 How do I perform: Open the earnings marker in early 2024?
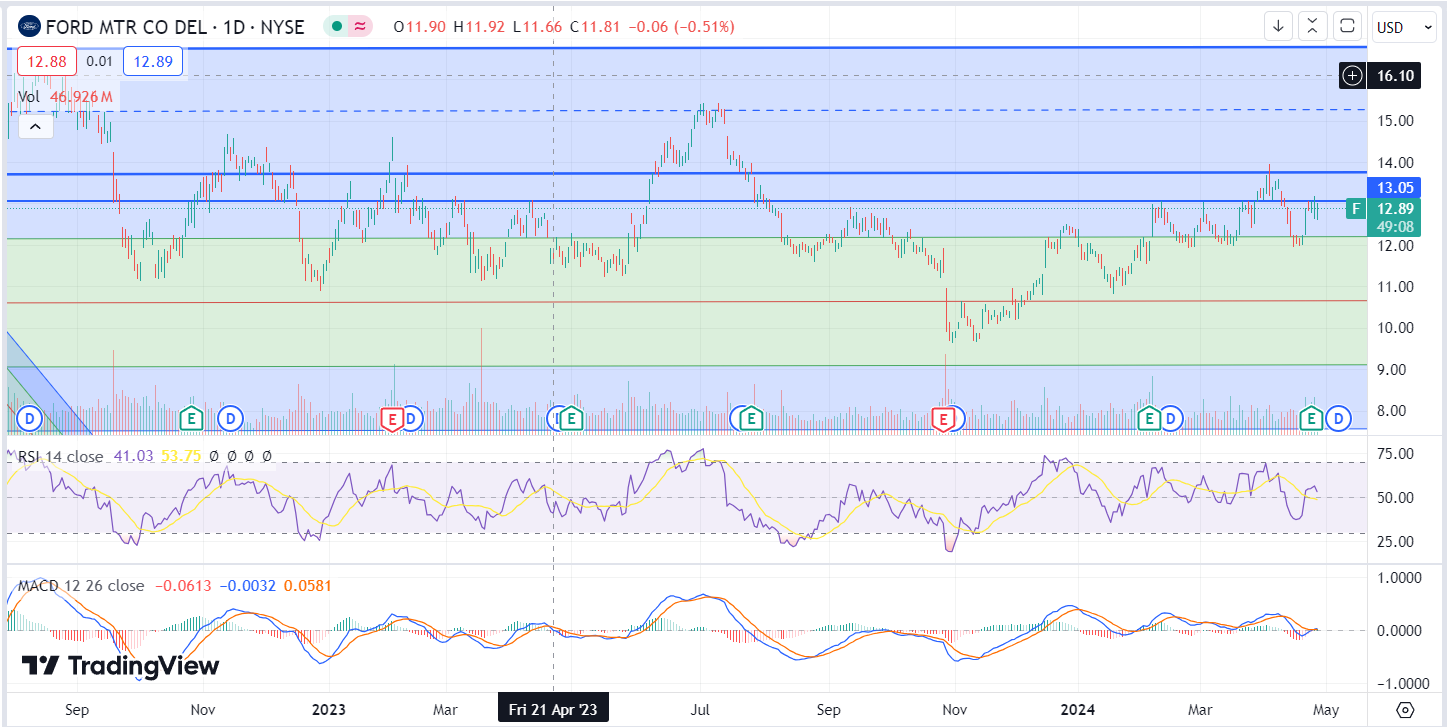point(1149,418)
